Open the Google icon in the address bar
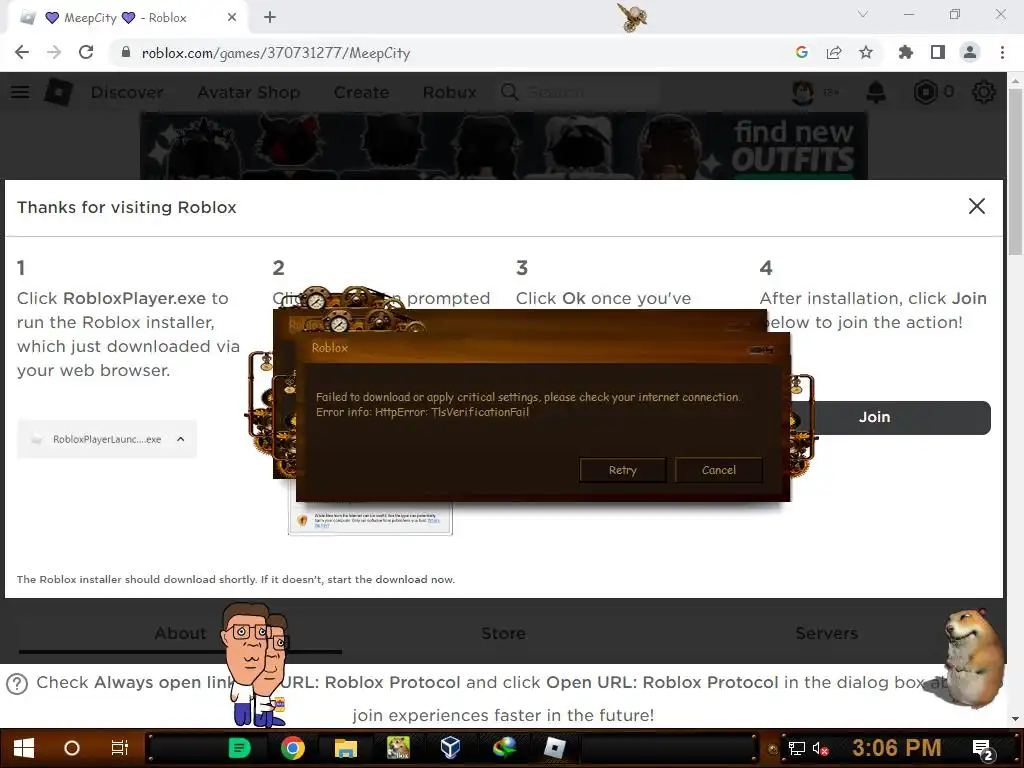 [802, 52]
